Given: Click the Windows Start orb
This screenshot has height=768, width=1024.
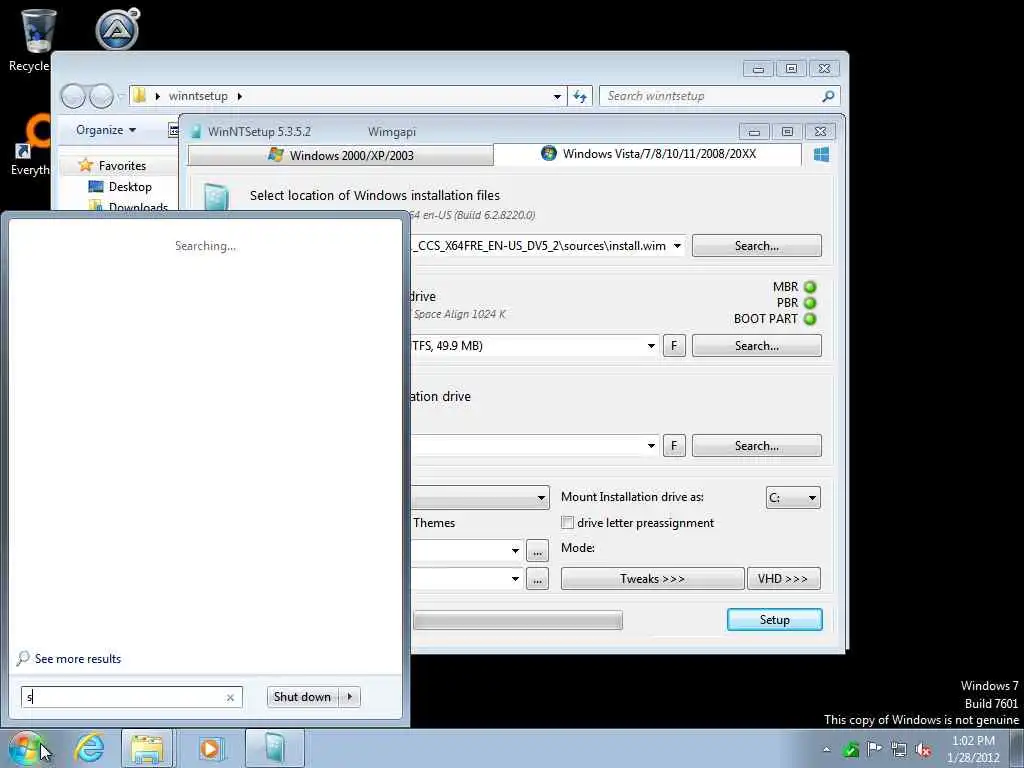Looking at the screenshot, I should (x=25, y=748).
